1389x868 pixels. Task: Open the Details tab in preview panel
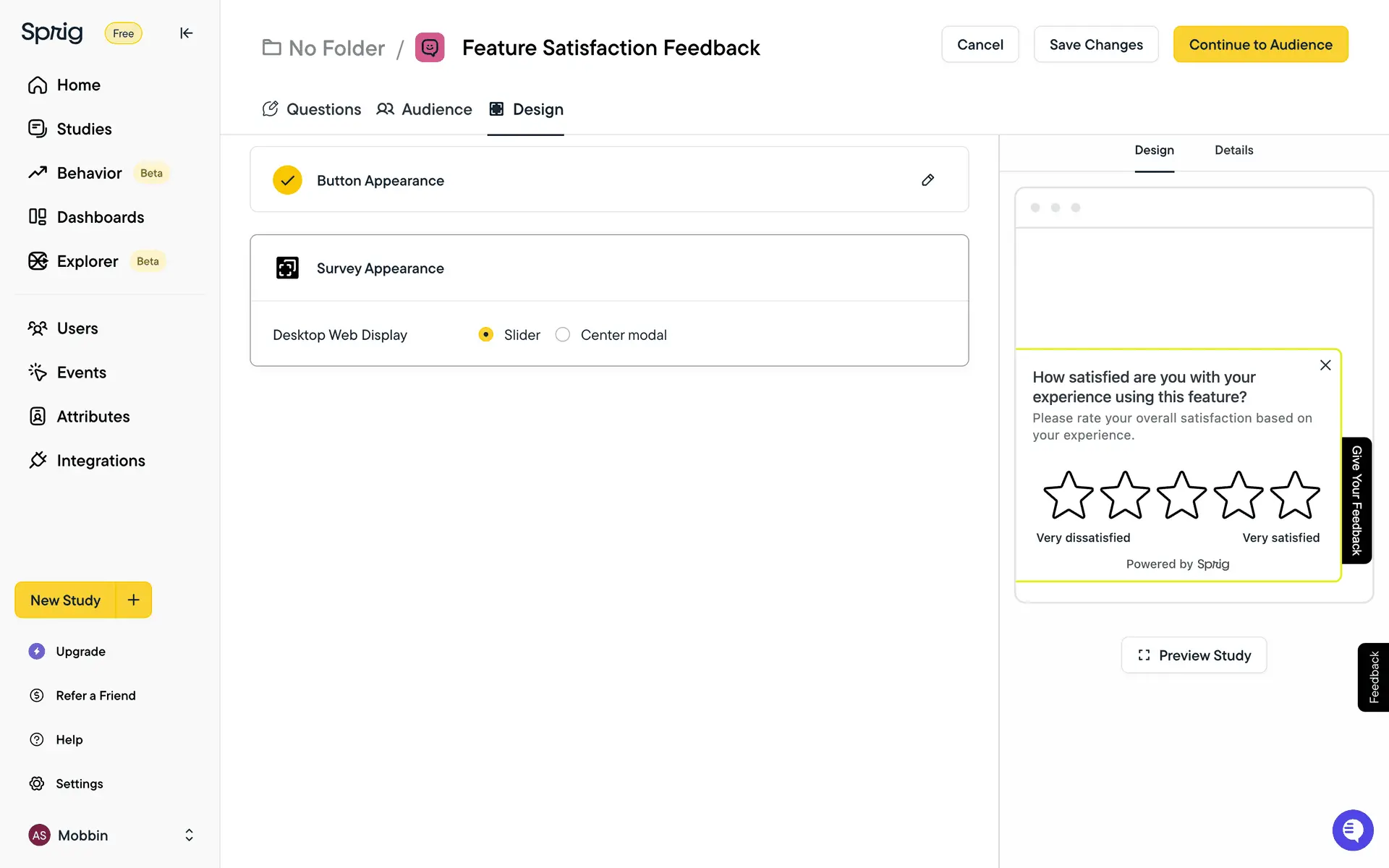1233,150
